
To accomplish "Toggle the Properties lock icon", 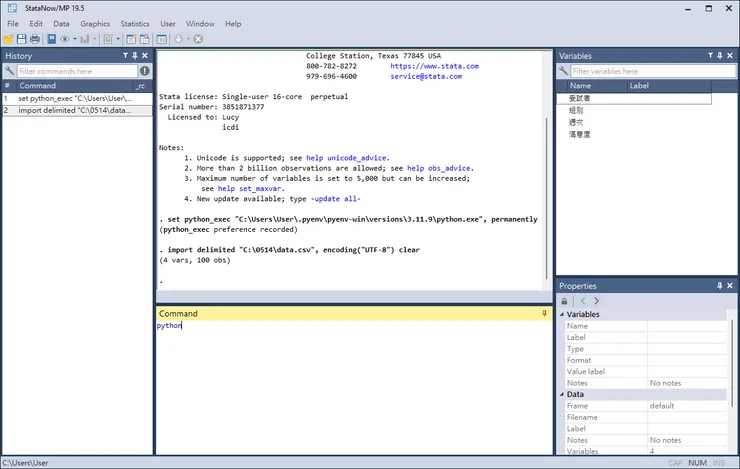I will click(x=564, y=301).
